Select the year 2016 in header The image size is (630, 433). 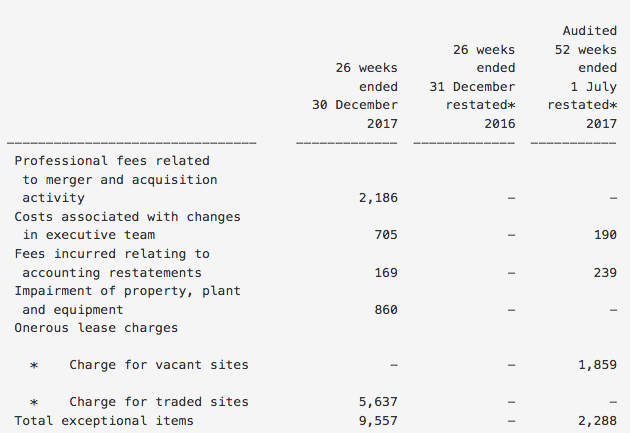point(499,124)
